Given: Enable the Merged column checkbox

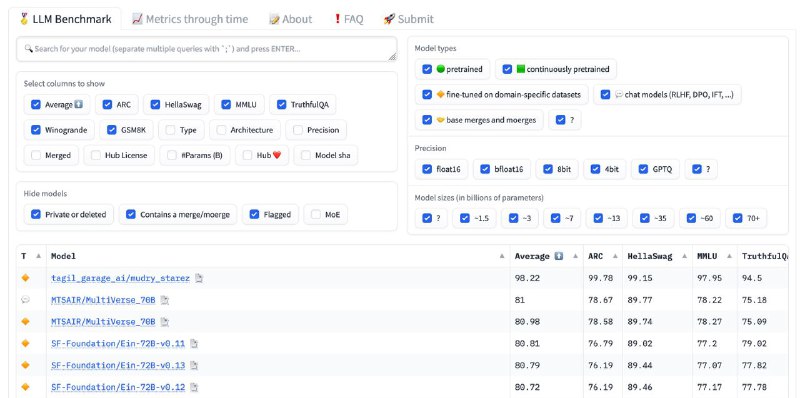Looking at the screenshot, I should [x=36, y=155].
